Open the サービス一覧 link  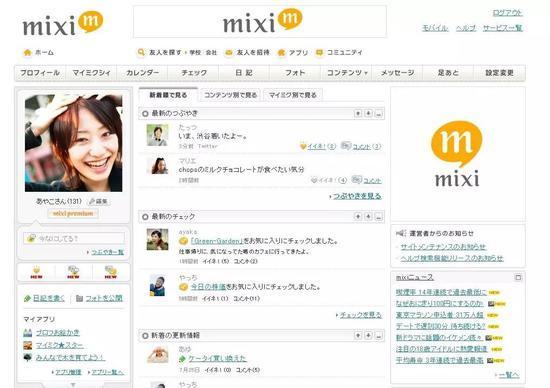[503, 28]
